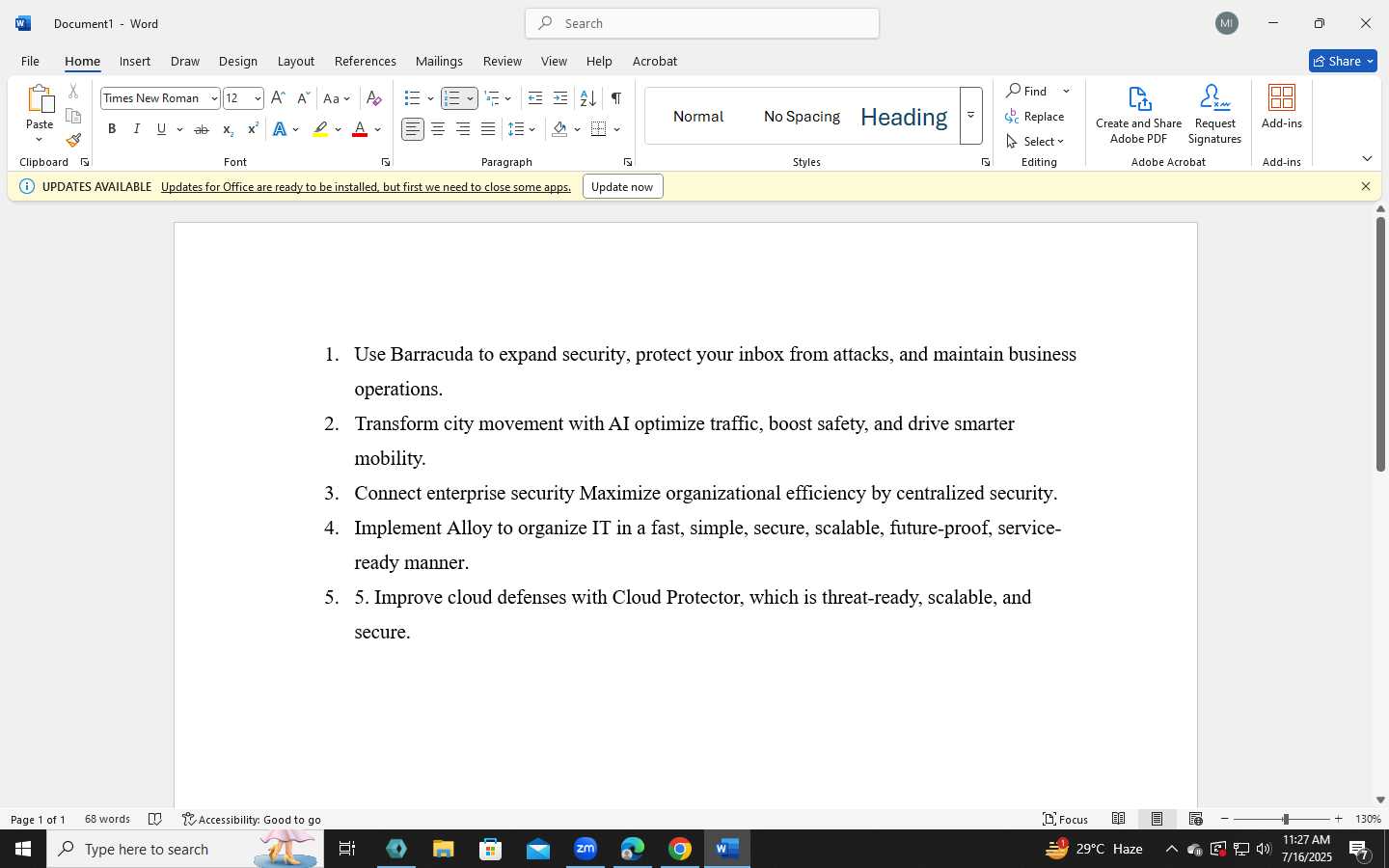1389x868 pixels.
Task: Toggle Underline formatting
Action: (161, 129)
